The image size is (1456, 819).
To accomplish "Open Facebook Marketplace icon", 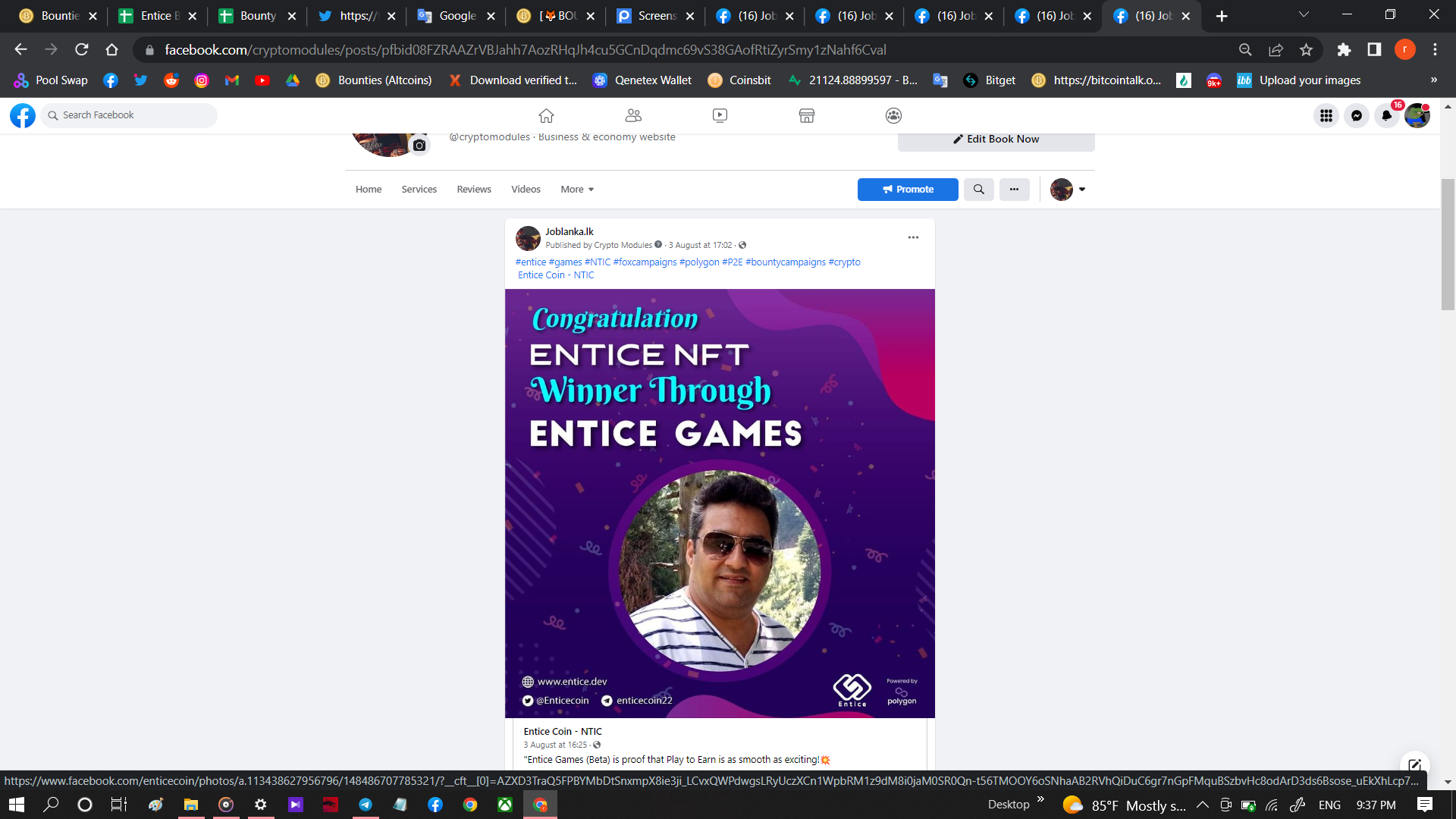I will tap(806, 115).
